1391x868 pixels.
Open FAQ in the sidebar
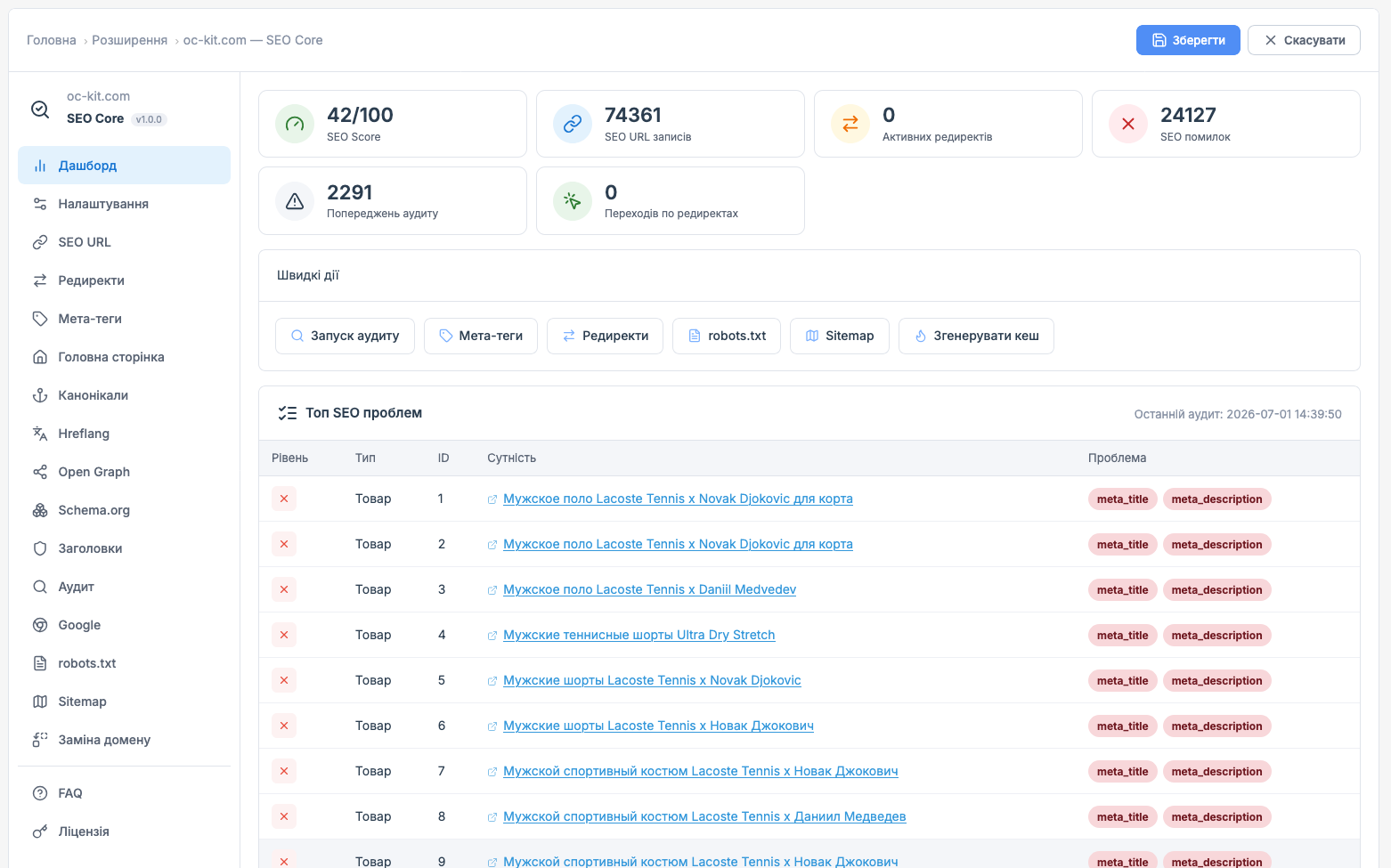point(124,793)
